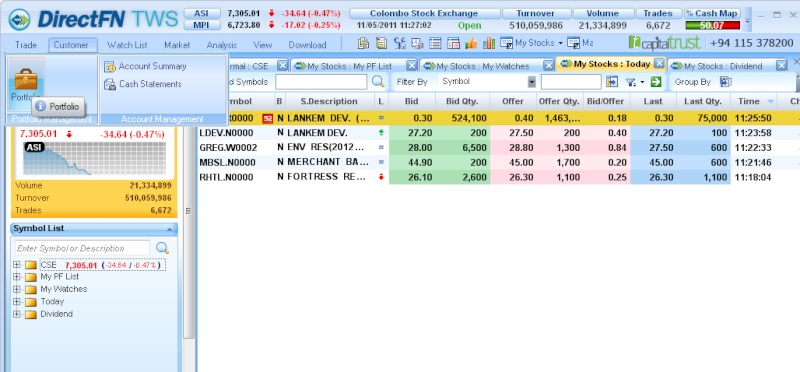The image size is (800, 372).
Task: Open the Download menu
Action: click(x=307, y=45)
